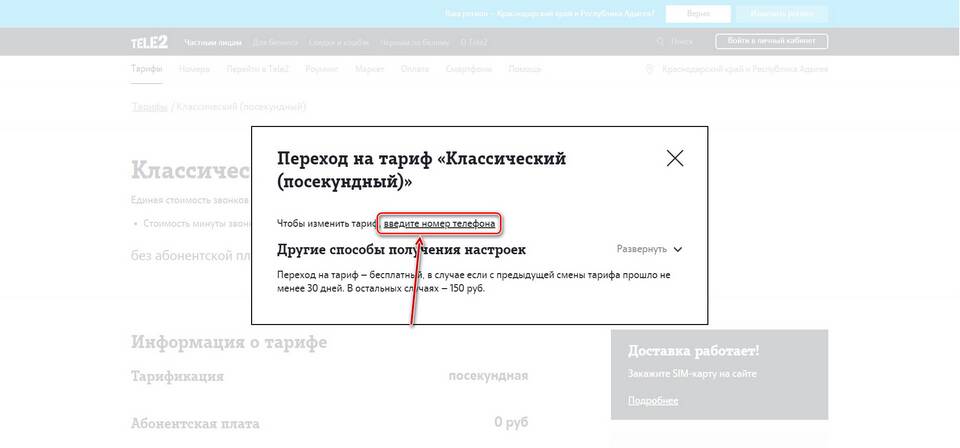Open the 'Тарифы' navigation tab
Screen dimensions: 960x448
pyautogui.click(x=146, y=69)
